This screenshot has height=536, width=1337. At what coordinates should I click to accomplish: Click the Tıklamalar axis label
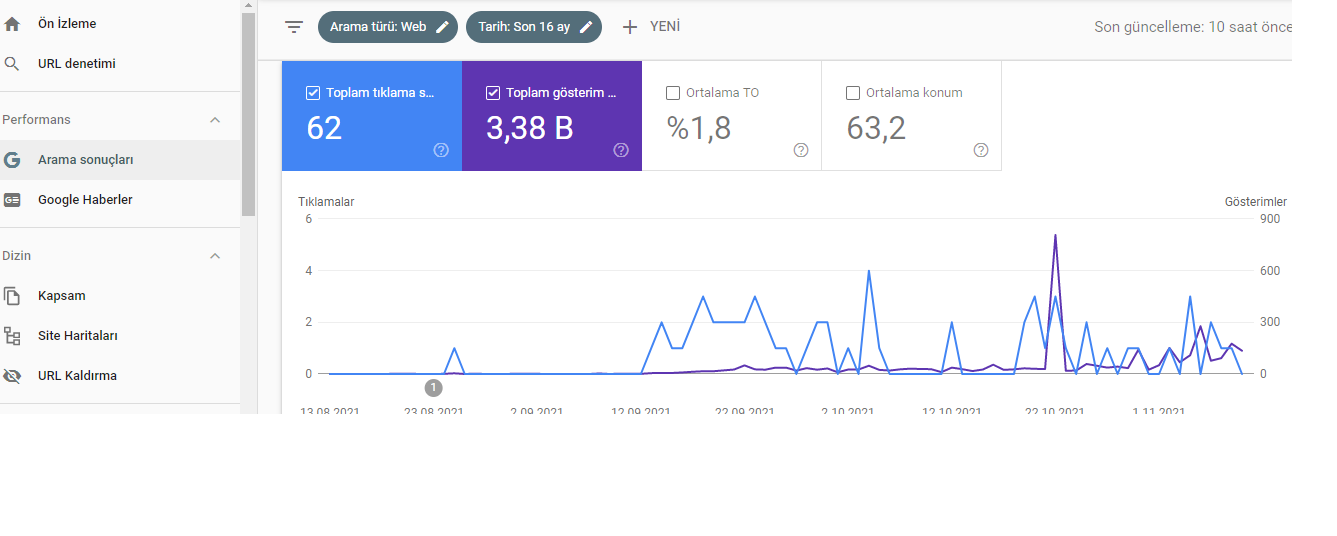point(326,202)
